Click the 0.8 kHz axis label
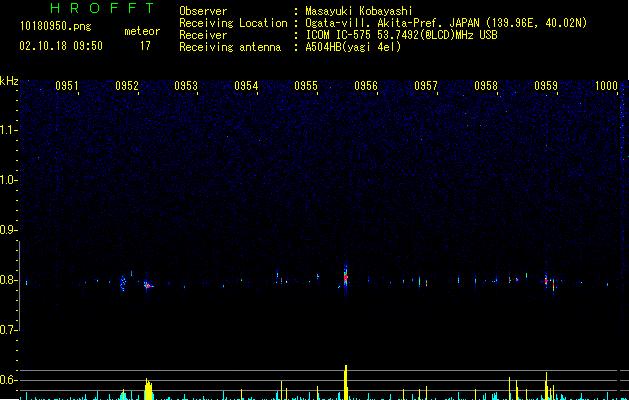629x400 pixels. (x=8, y=280)
